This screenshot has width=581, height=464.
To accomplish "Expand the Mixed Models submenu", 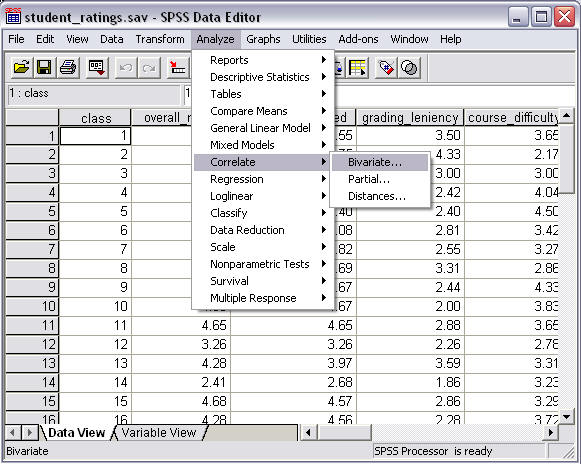I will 262,145.
